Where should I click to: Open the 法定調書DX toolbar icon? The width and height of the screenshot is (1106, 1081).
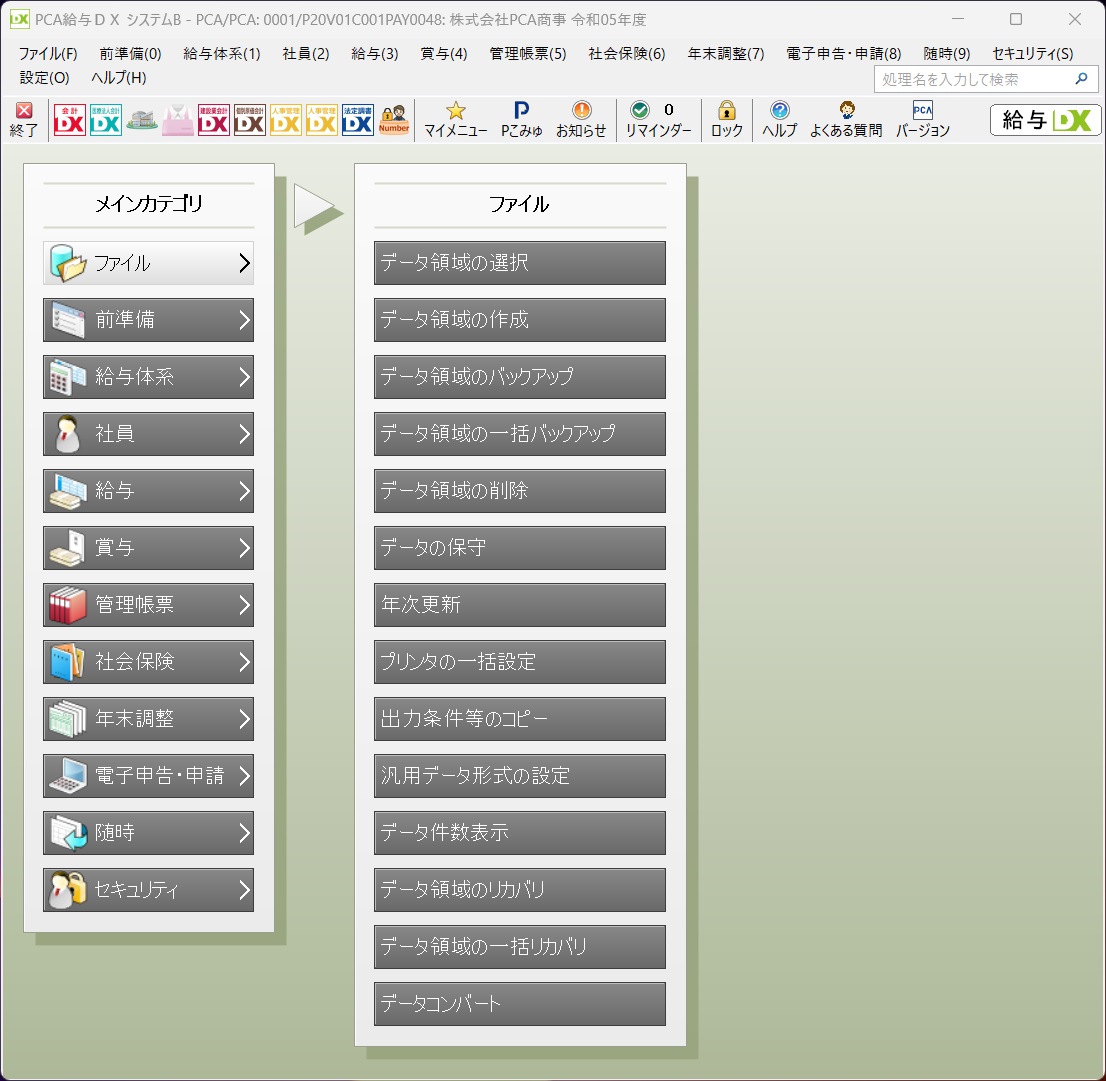(x=358, y=120)
